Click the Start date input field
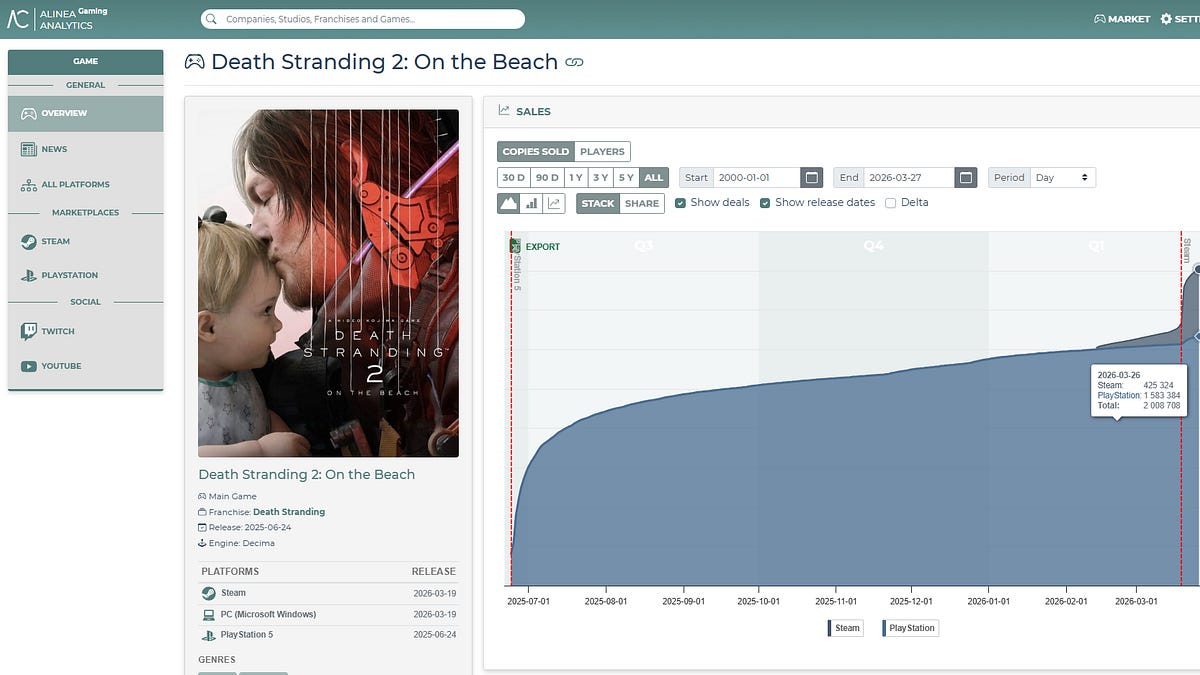The height and width of the screenshot is (675, 1200). point(757,177)
